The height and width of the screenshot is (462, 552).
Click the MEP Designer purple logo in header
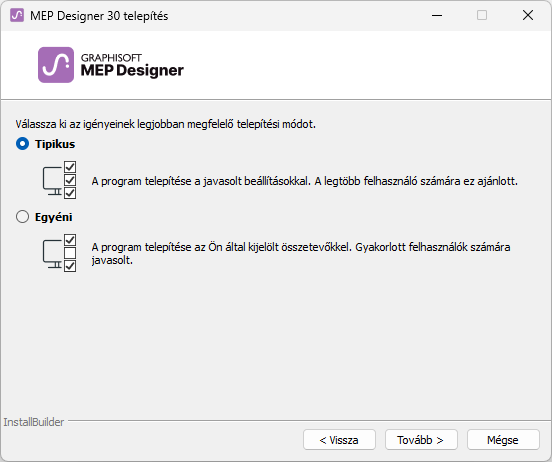click(x=56, y=65)
